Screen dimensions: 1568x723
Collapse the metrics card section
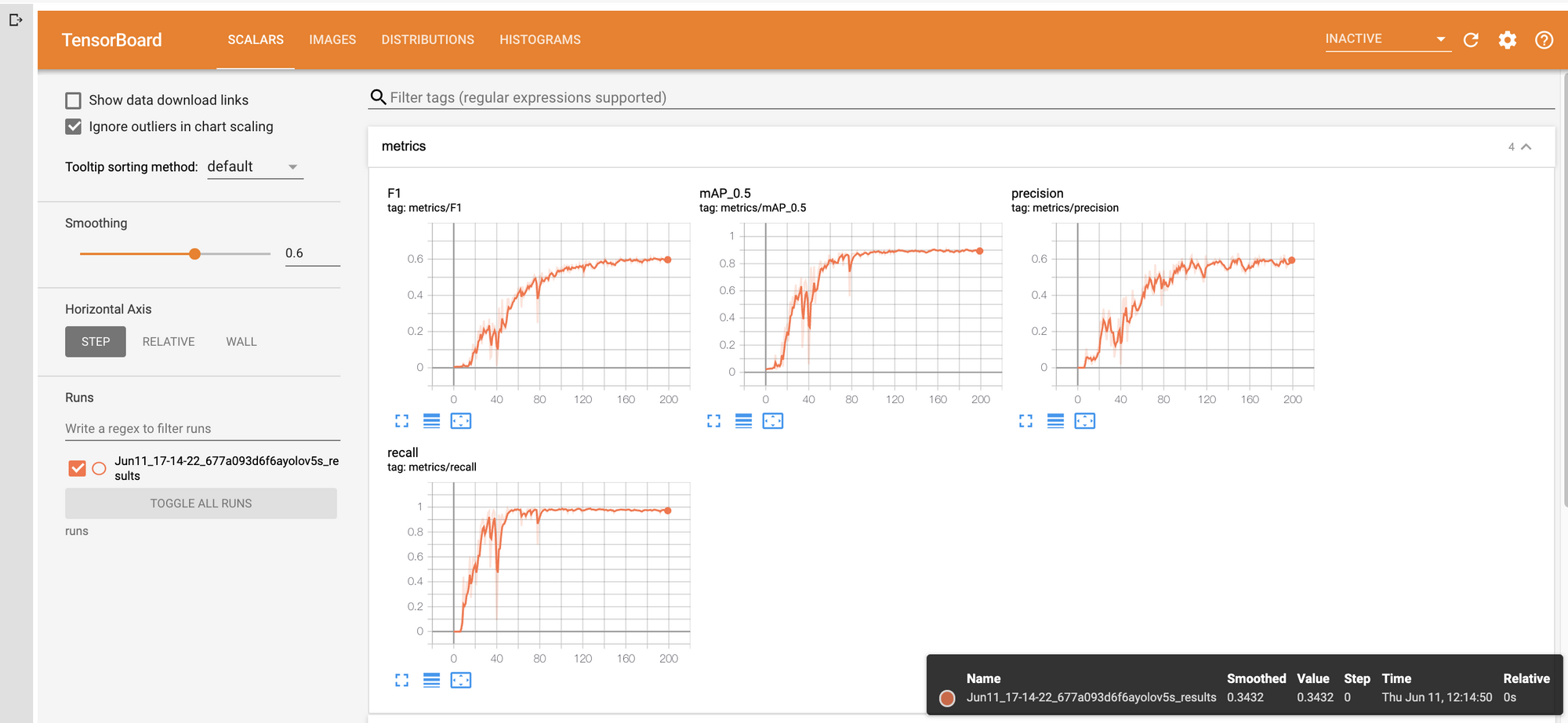click(1525, 146)
